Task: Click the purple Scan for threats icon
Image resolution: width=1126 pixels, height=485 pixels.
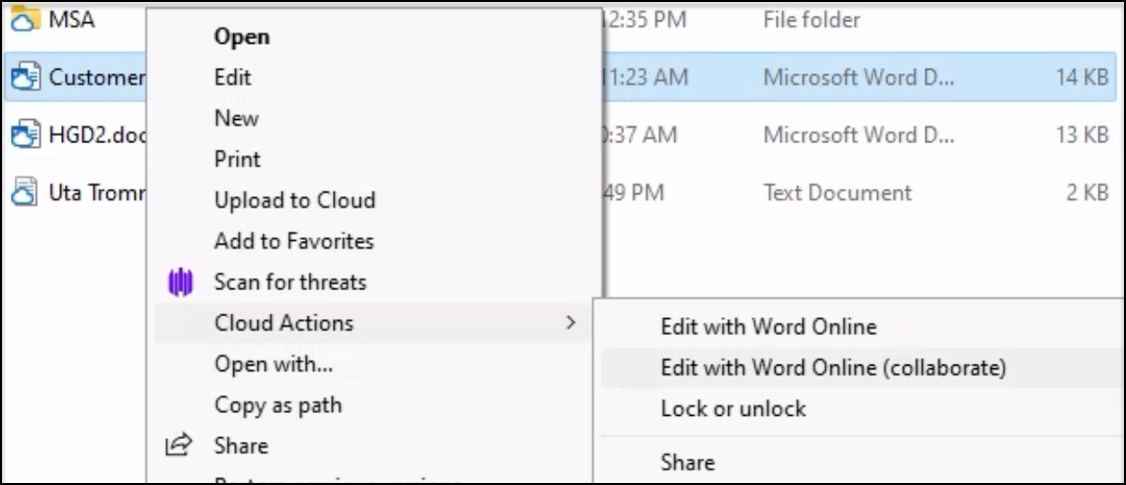Action: [x=180, y=282]
